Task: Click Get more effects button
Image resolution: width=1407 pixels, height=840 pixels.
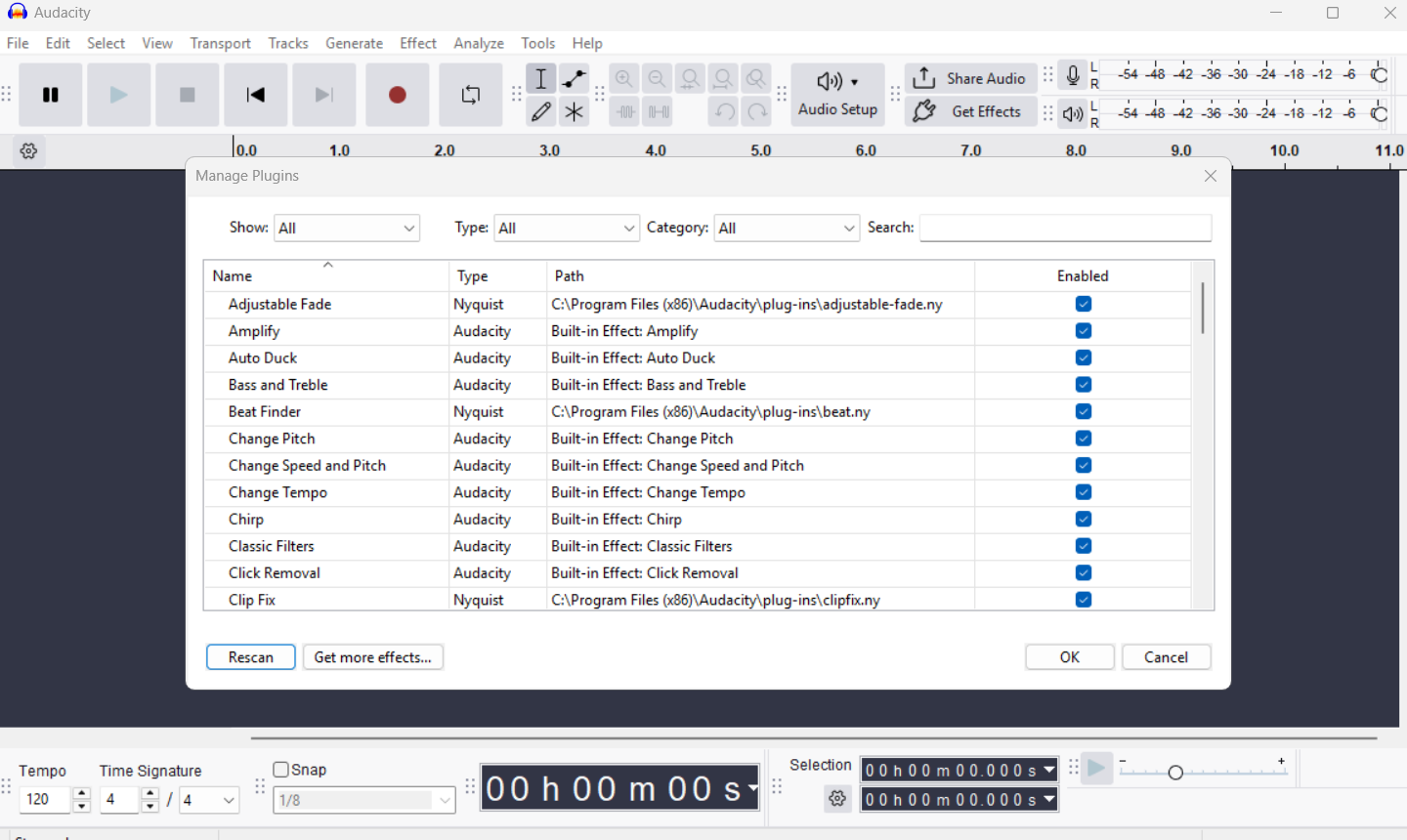Action: point(373,657)
